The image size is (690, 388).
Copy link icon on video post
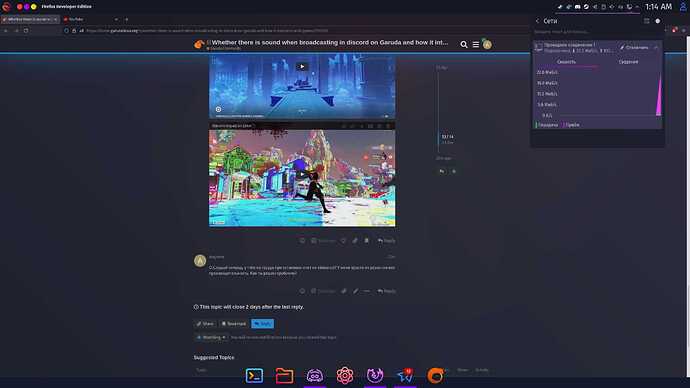point(355,241)
